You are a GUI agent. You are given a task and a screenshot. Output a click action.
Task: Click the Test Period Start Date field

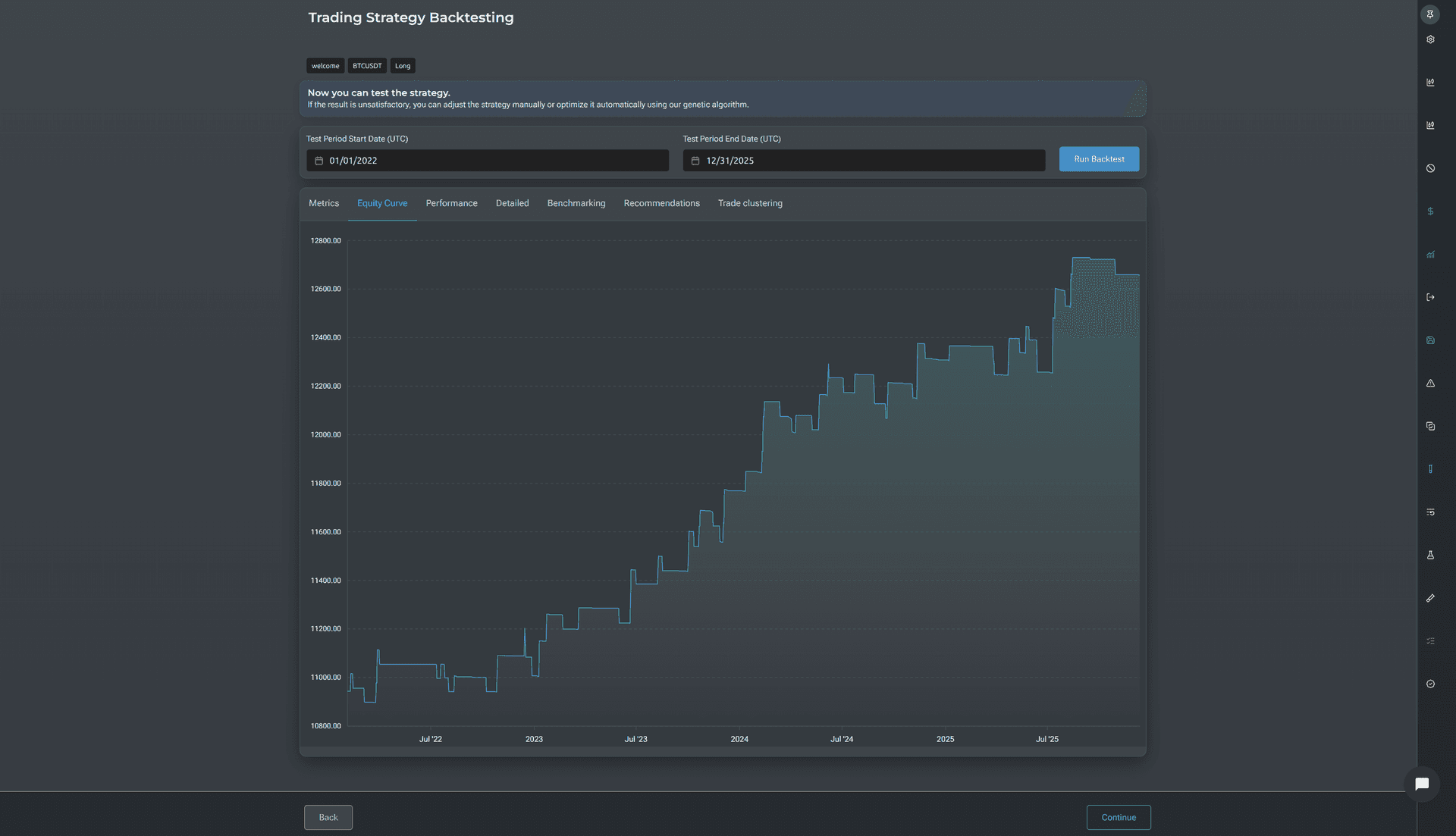pos(488,161)
